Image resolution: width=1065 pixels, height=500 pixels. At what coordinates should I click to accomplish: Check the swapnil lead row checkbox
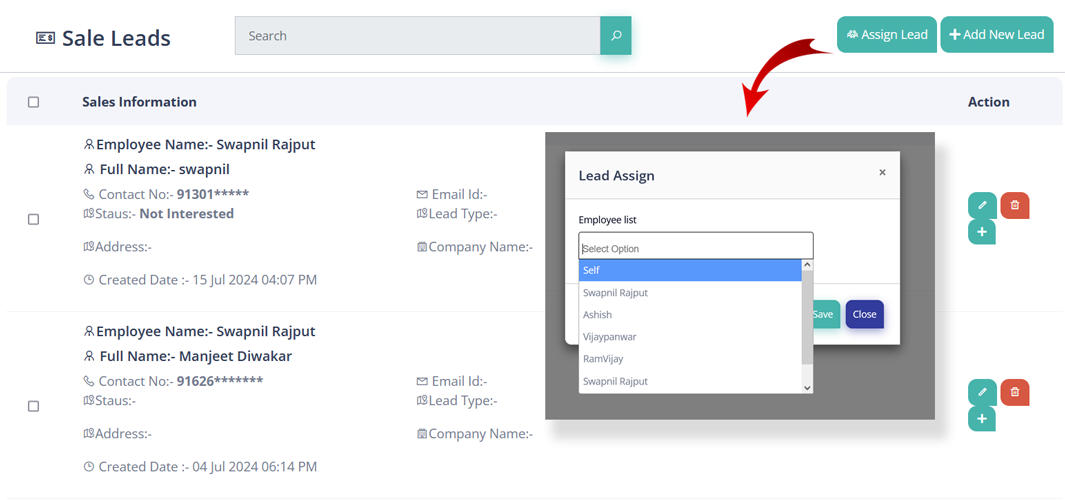coord(34,219)
